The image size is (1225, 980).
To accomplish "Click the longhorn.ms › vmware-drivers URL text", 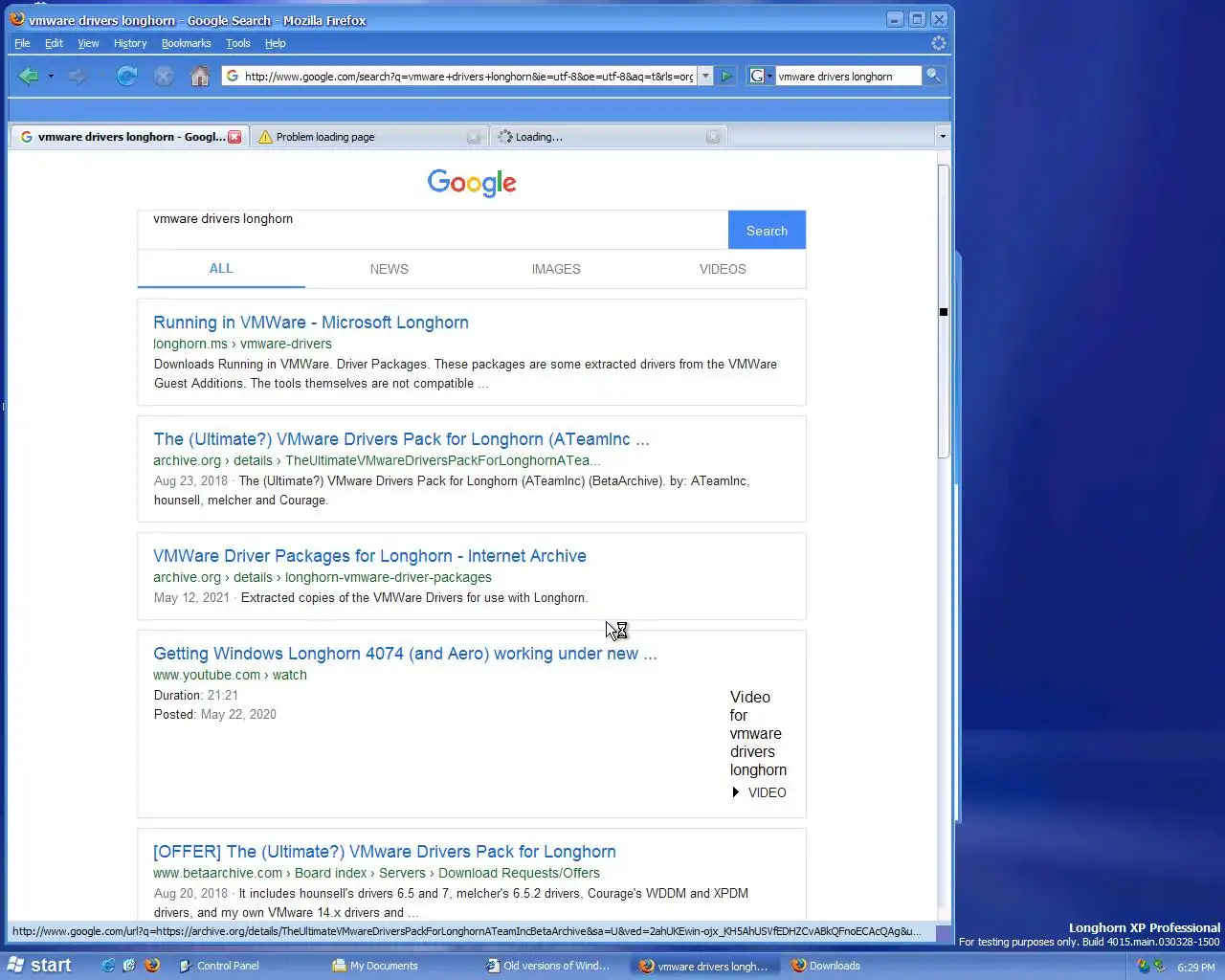I will tap(242, 344).
